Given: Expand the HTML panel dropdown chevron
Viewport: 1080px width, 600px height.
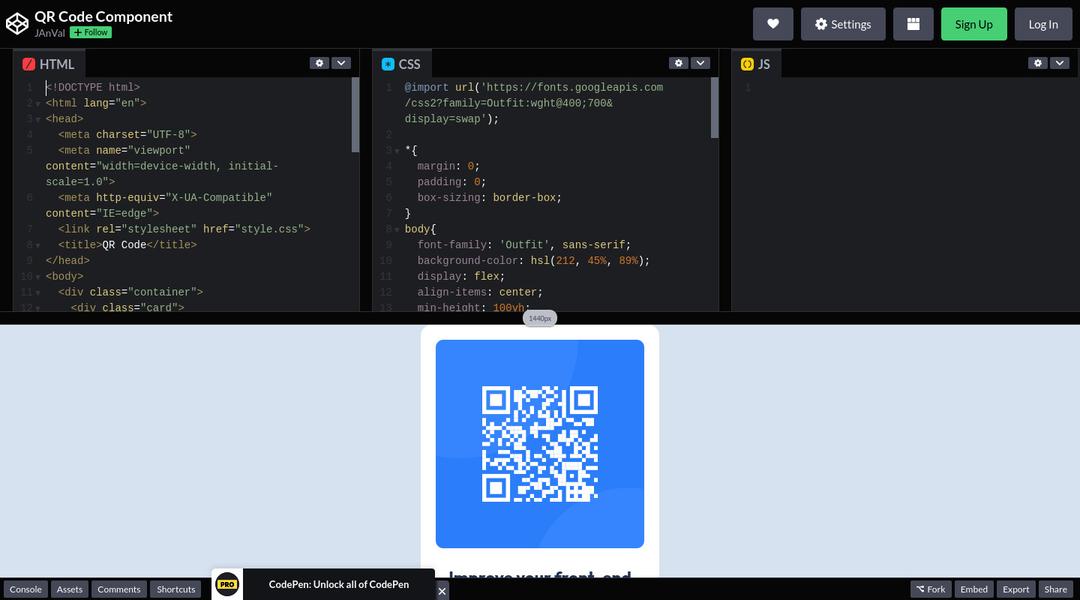Looking at the screenshot, I should click(x=341, y=62).
